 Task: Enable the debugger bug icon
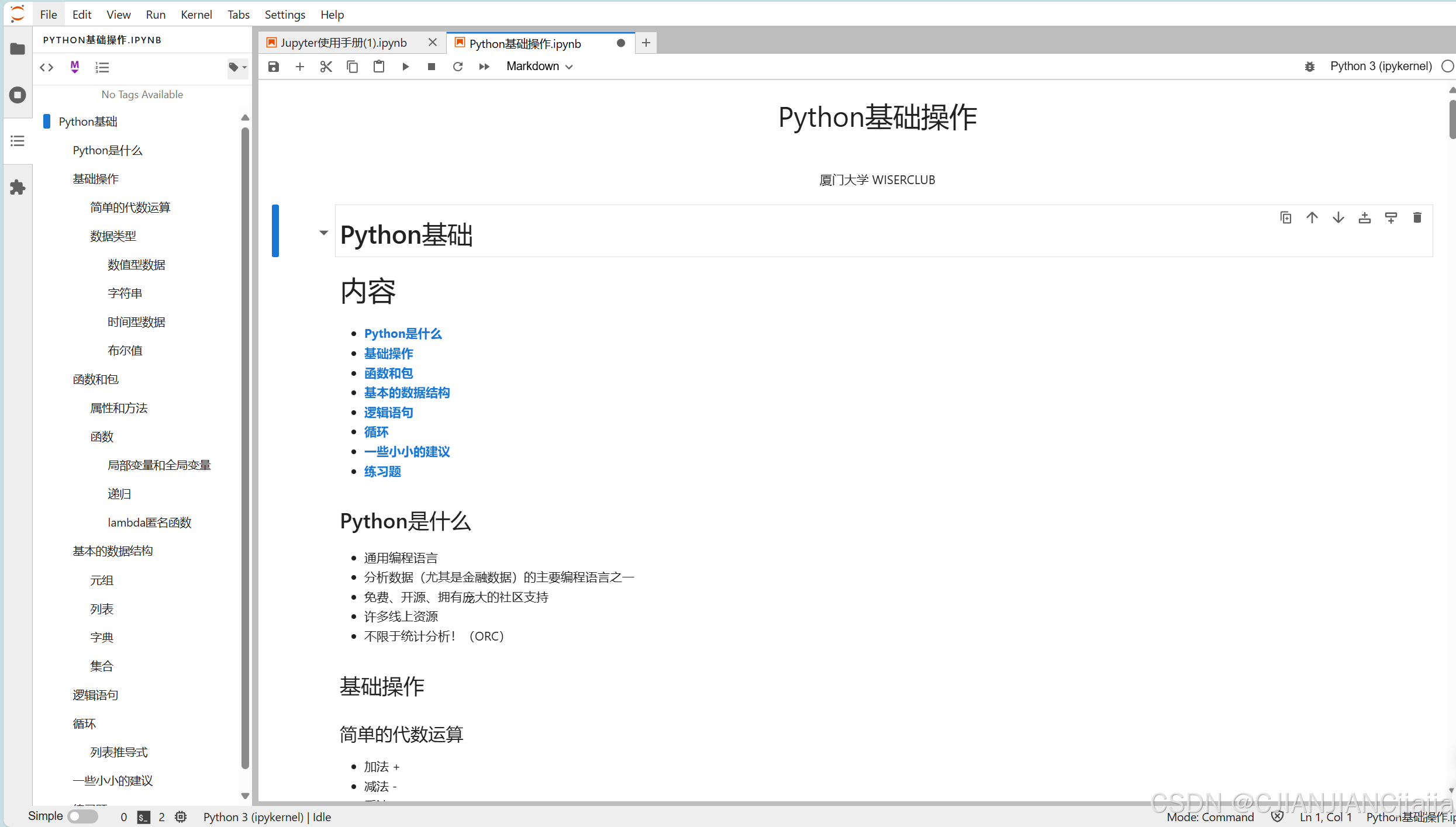tap(1310, 67)
